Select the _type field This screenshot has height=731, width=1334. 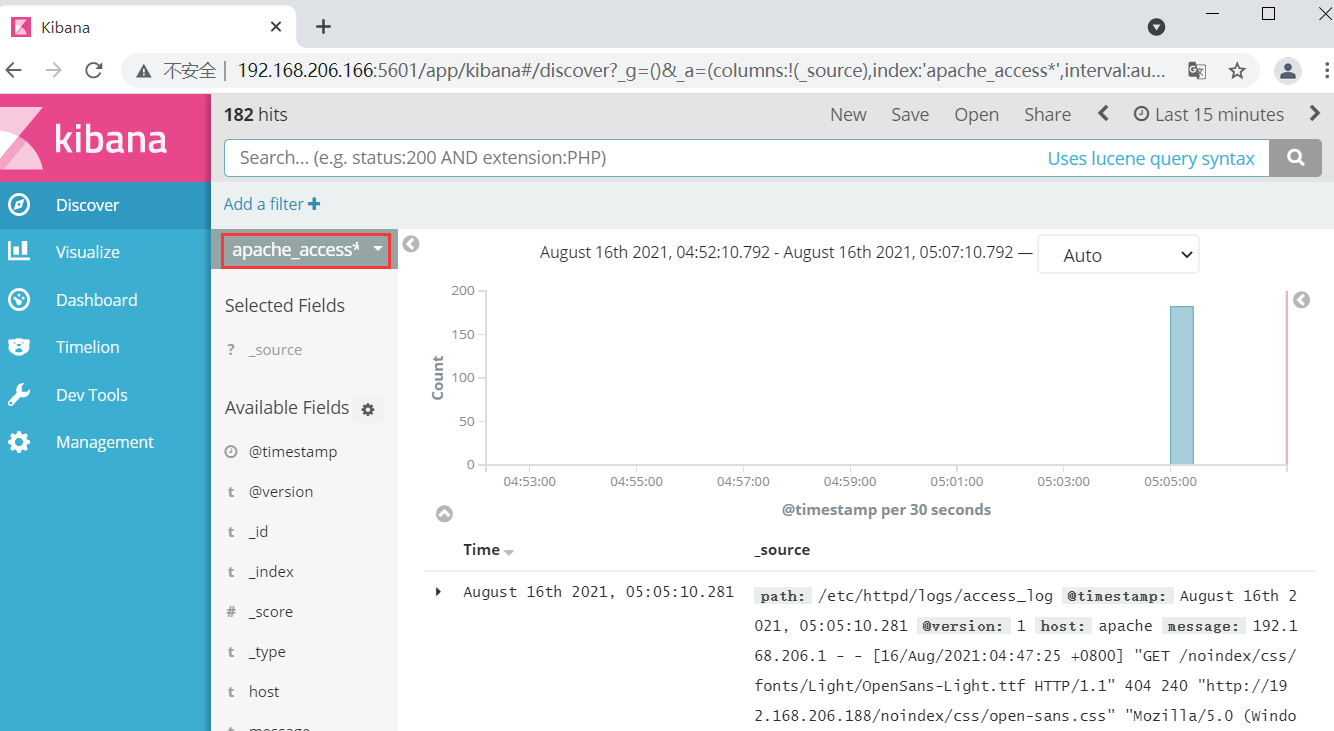(x=267, y=652)
